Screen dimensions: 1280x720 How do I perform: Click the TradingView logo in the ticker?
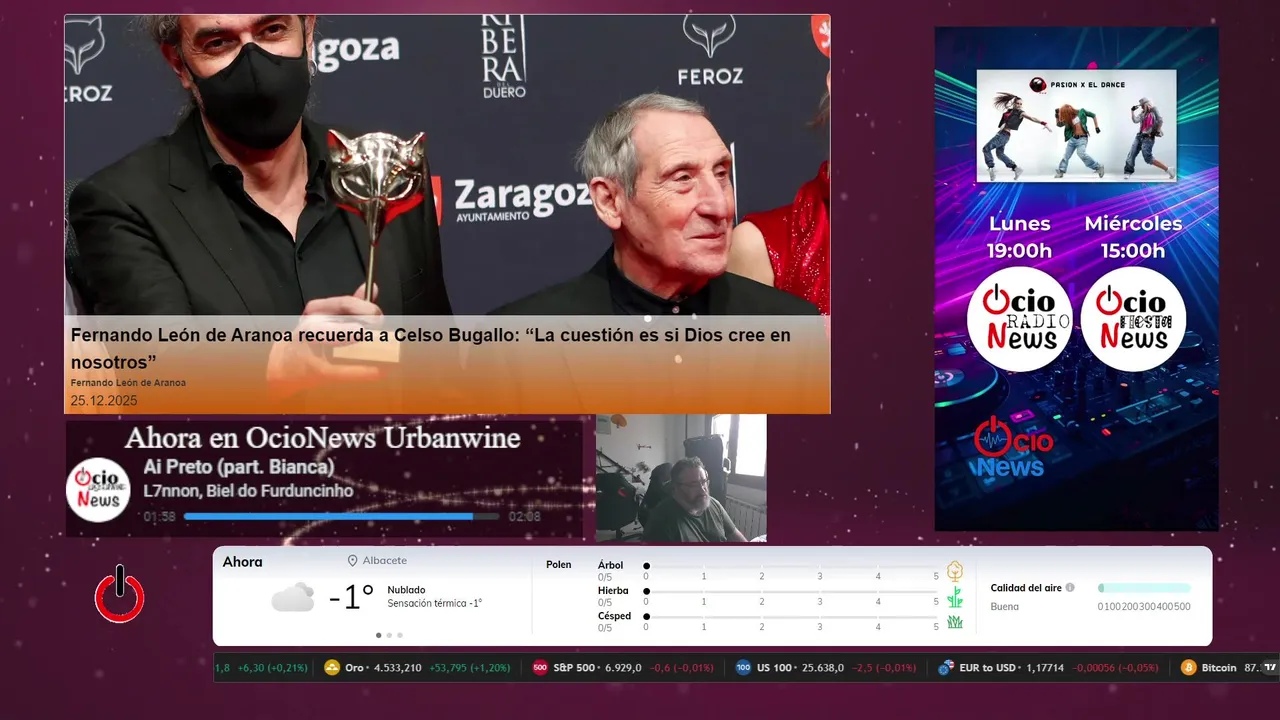(x=1270, y=667)
